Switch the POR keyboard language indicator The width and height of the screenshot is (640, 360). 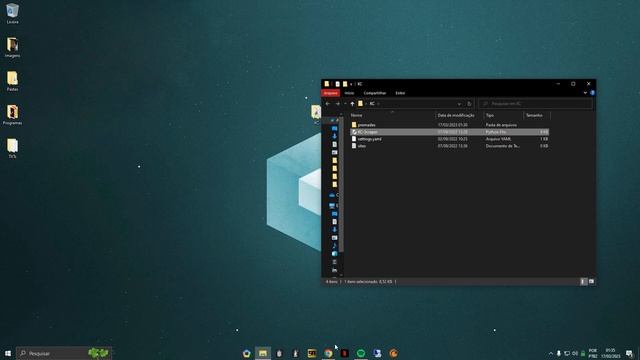(x=593, y=353)
